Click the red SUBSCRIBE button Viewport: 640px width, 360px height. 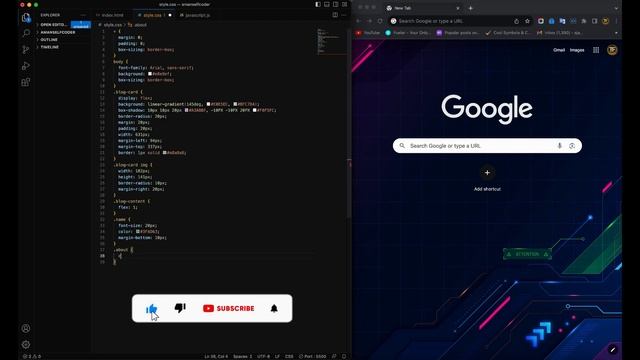(229, 308)
